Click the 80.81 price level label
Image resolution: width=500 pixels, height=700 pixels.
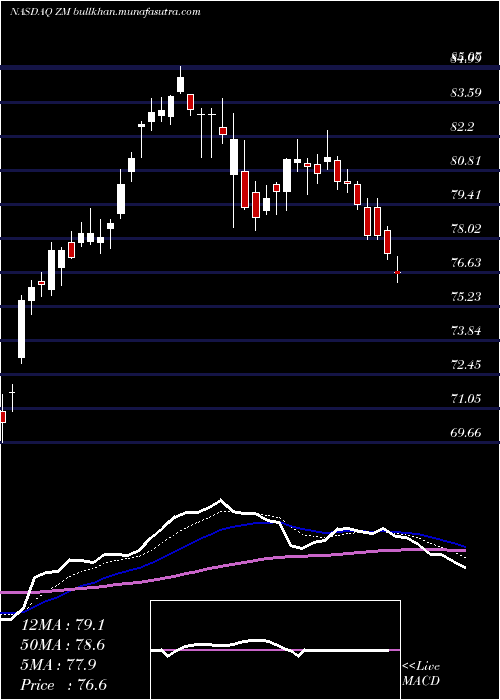(x=466, y=161)
